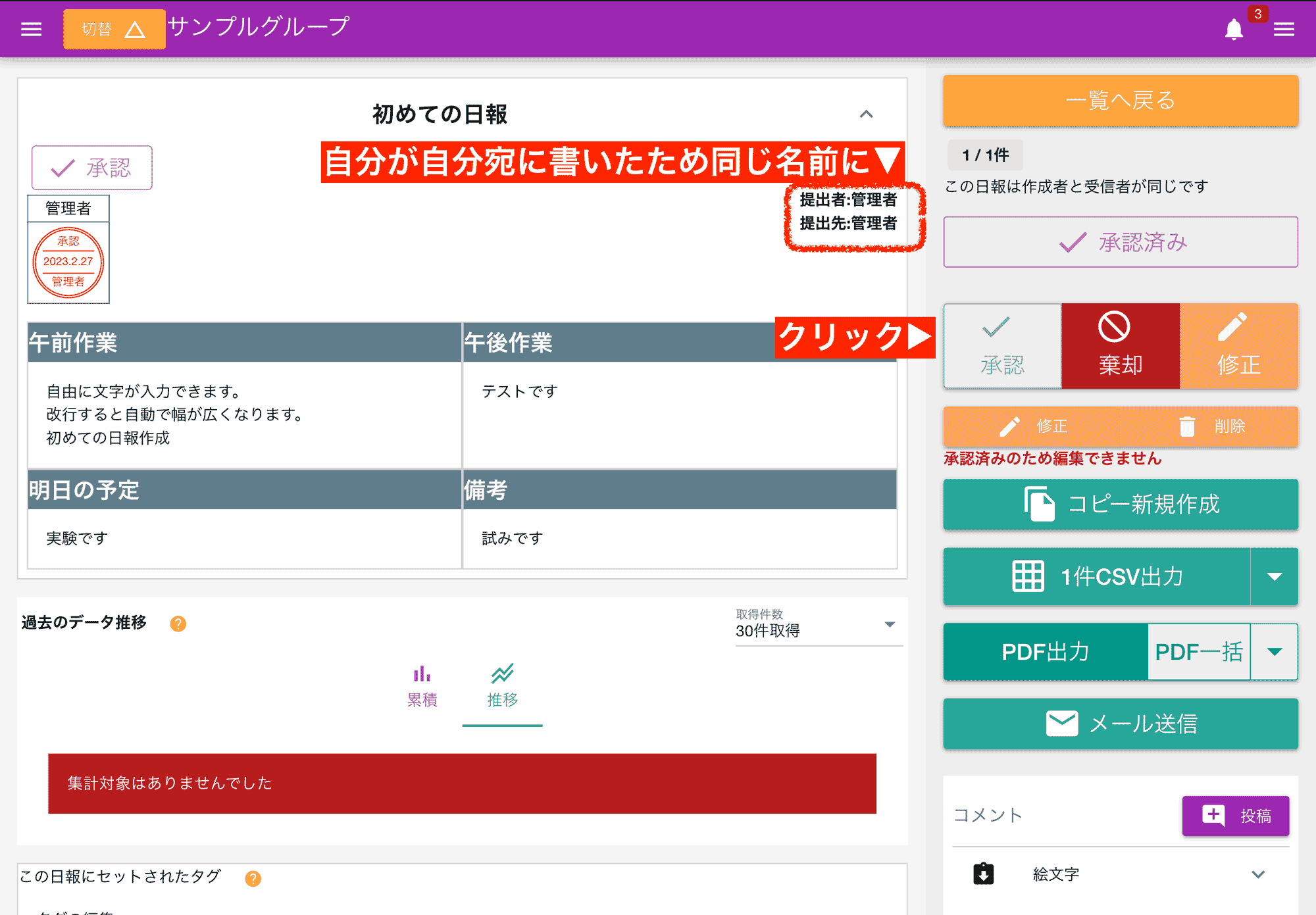The image size is (1316, 915).
Task: Open the 30件取得 count dropdown
Action: coord(892,625)
